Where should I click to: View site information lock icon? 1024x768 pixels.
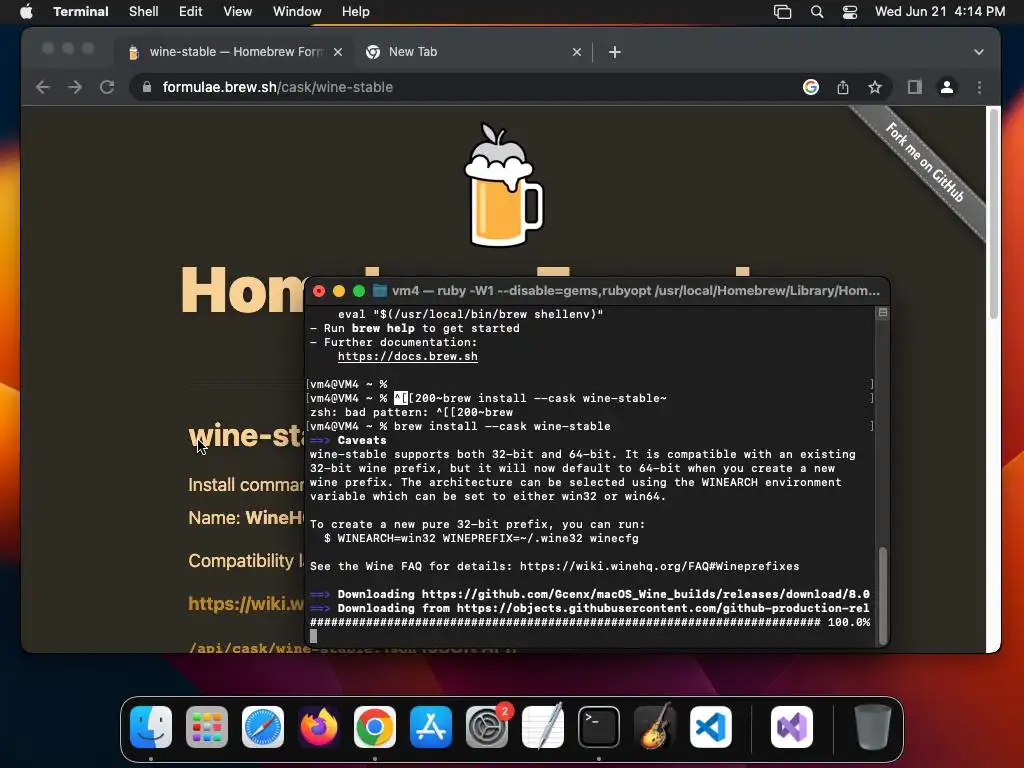[x=147, y=87]
